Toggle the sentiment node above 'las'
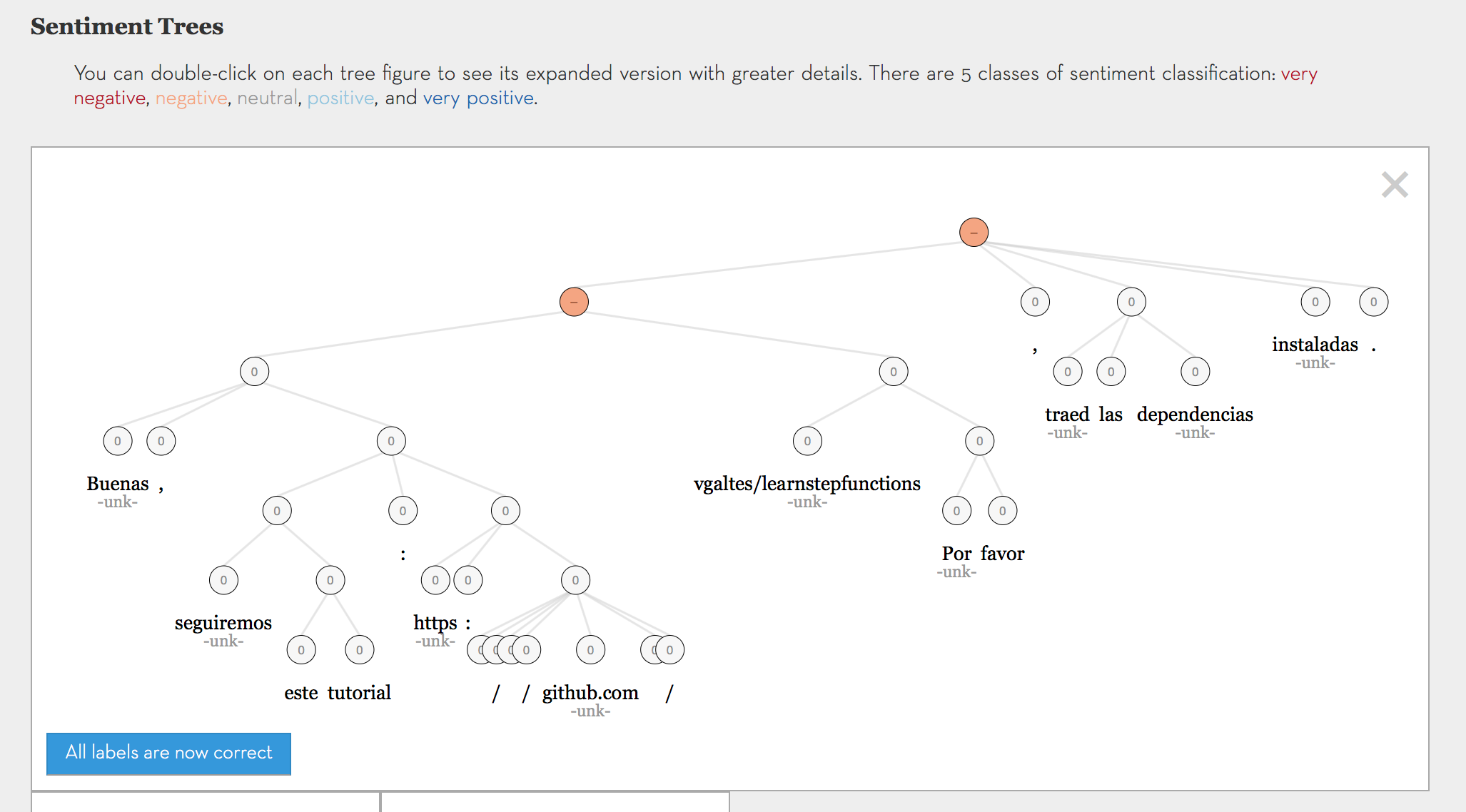 pos(1111,371)
